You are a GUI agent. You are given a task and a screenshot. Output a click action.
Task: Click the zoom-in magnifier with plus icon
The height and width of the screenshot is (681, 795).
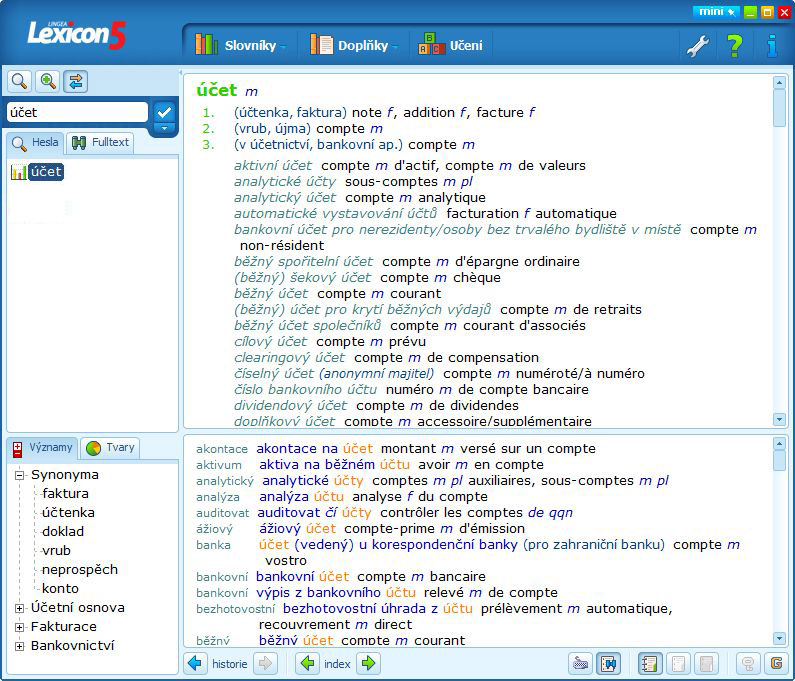pos(48,81)
